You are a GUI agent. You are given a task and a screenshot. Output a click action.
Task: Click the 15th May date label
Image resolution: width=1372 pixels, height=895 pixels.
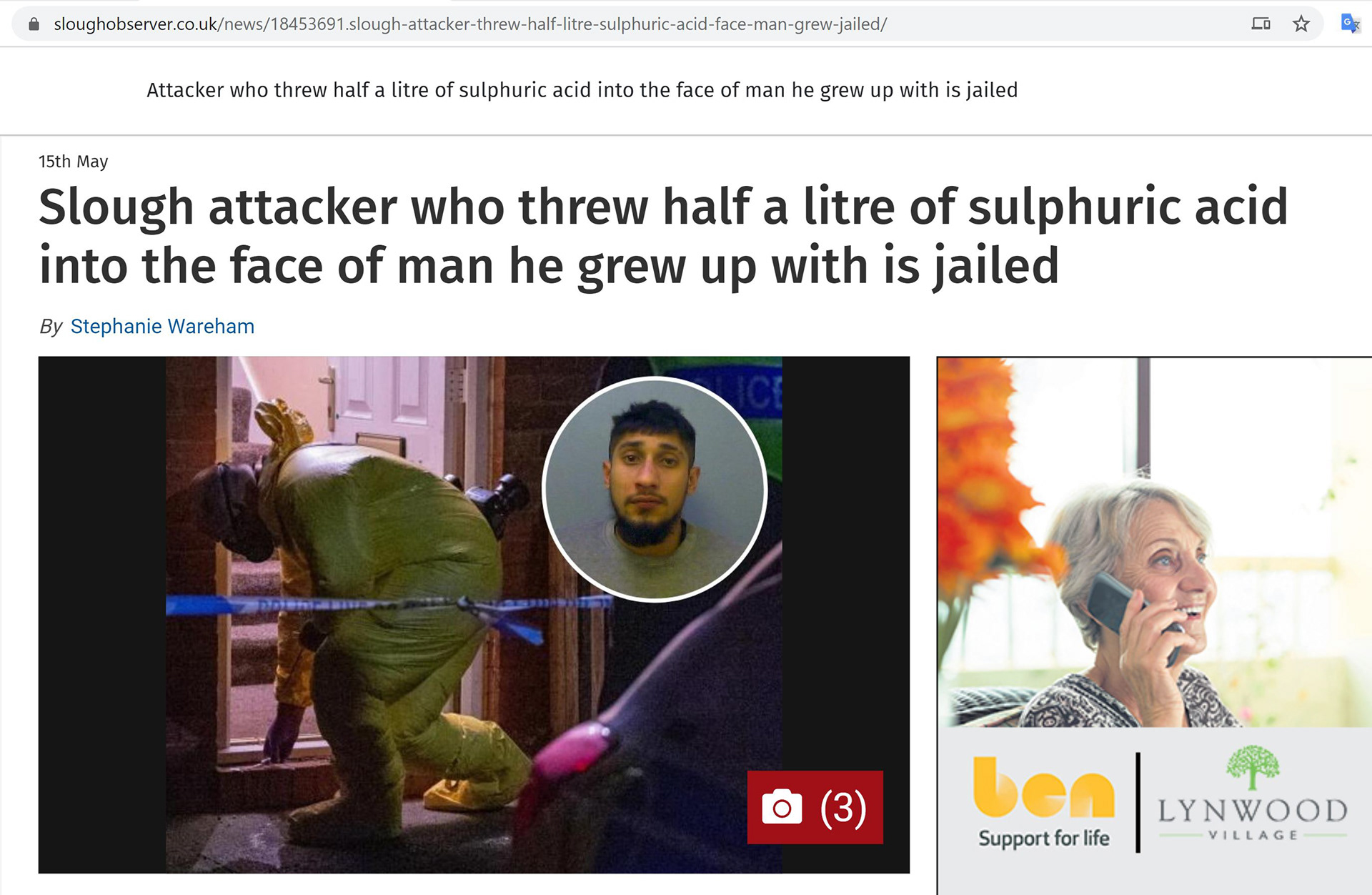tap(74, 162)
